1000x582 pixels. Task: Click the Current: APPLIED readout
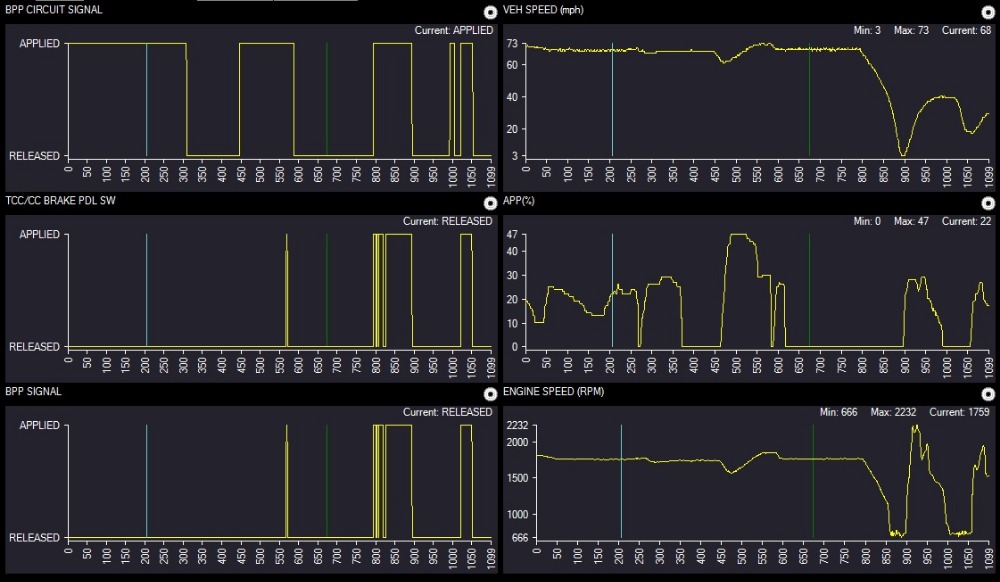tap(454, 30)
